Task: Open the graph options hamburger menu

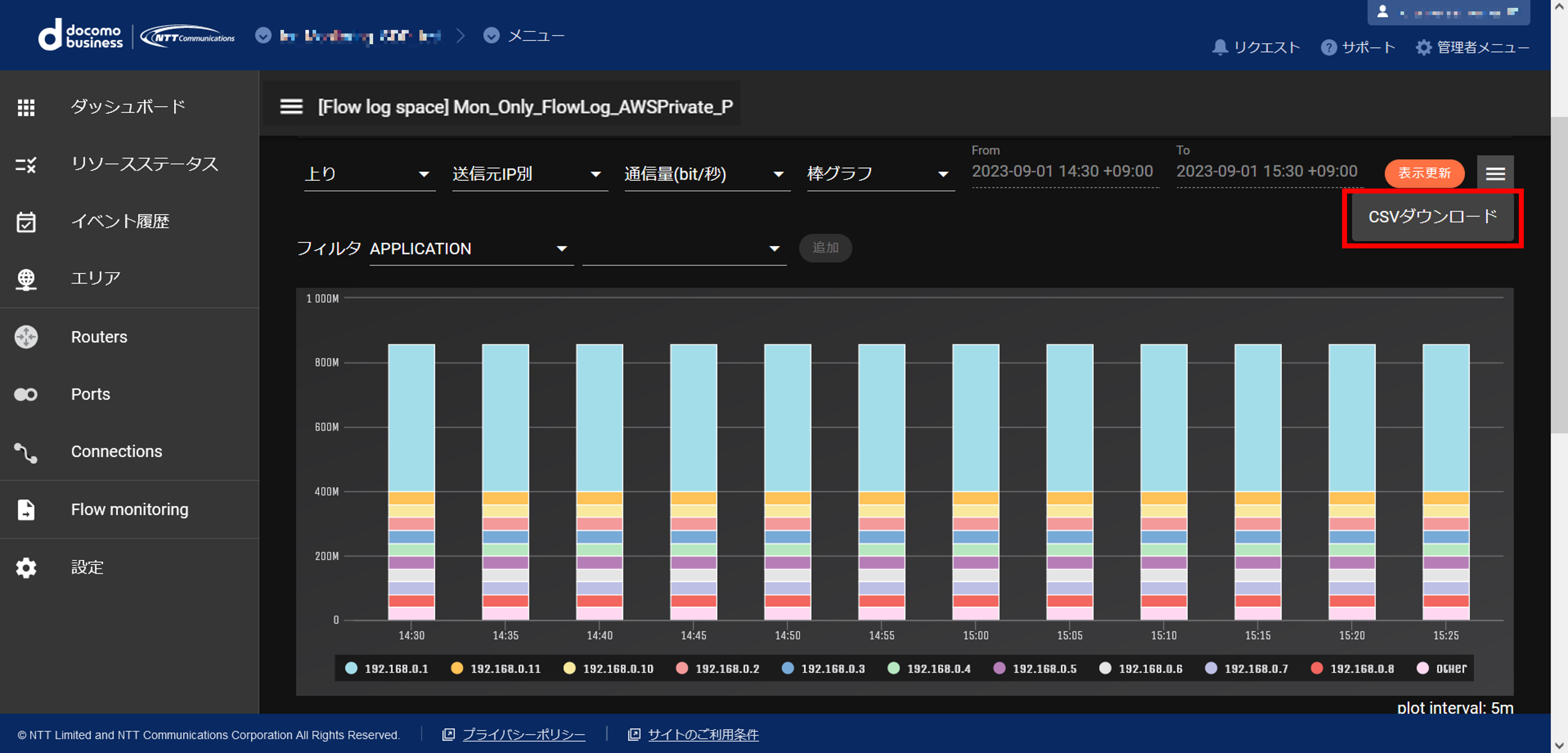Action: [x=1495, y=174]
